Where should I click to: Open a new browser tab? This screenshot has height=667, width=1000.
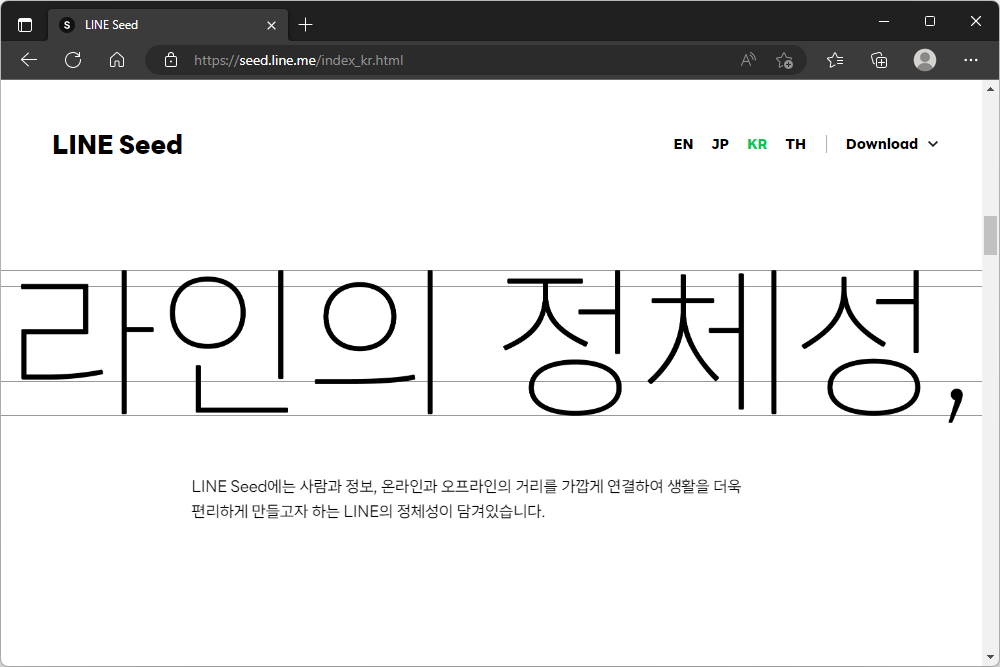click(305, 25)
